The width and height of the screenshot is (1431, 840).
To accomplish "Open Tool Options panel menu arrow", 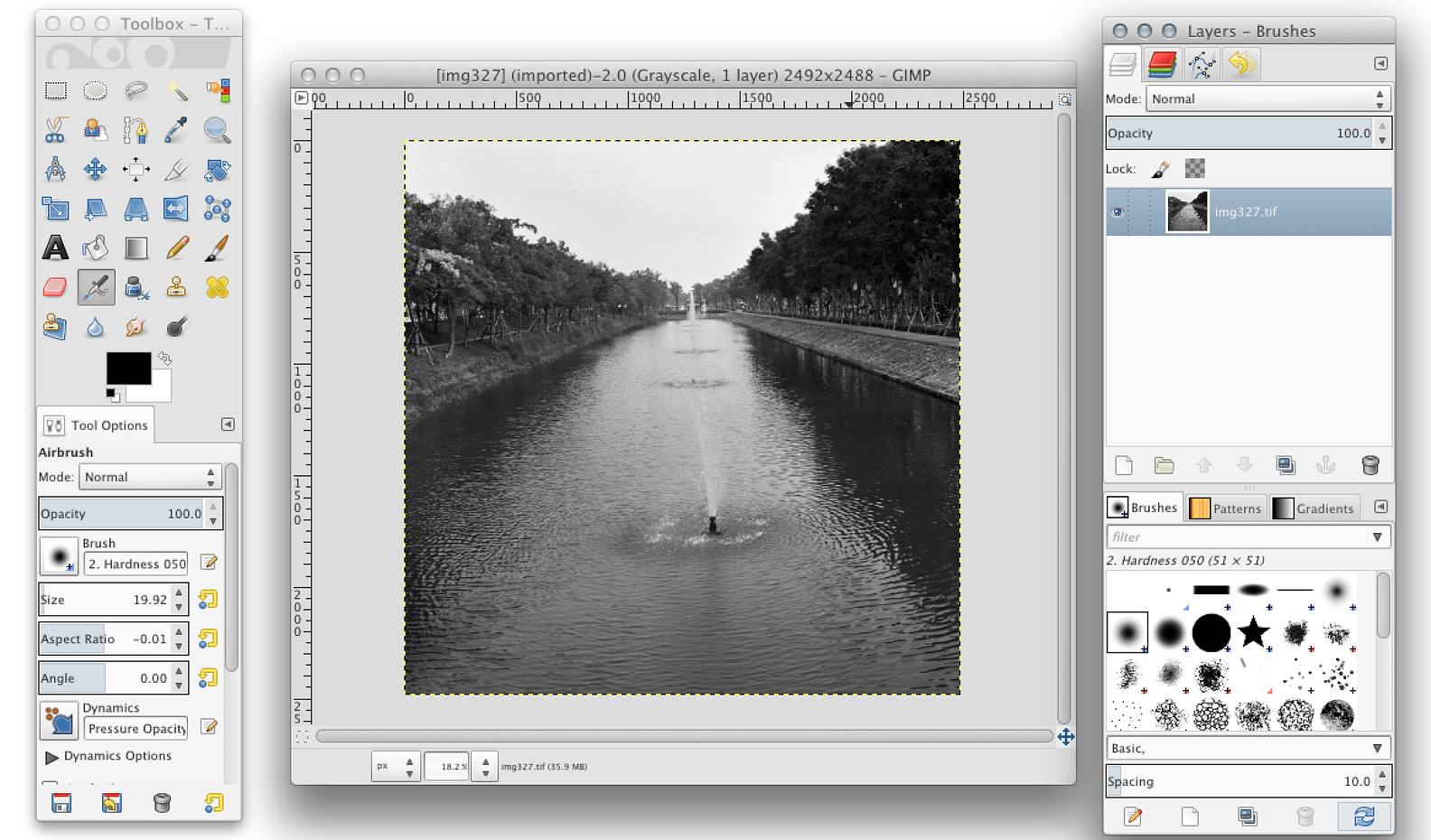I will pyautogui.click(x=228, y=425).
